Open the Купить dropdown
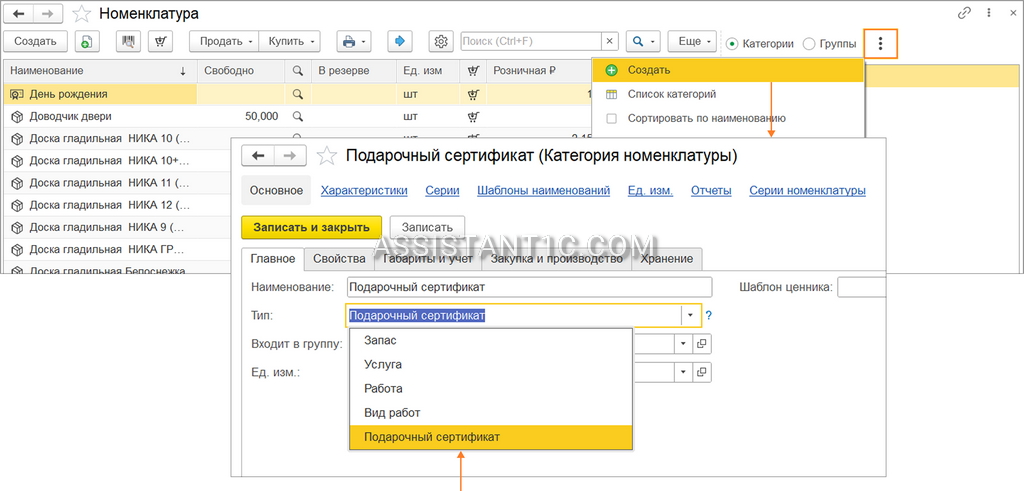Screen dimensions: 1024x491 (x=289, y=41)
